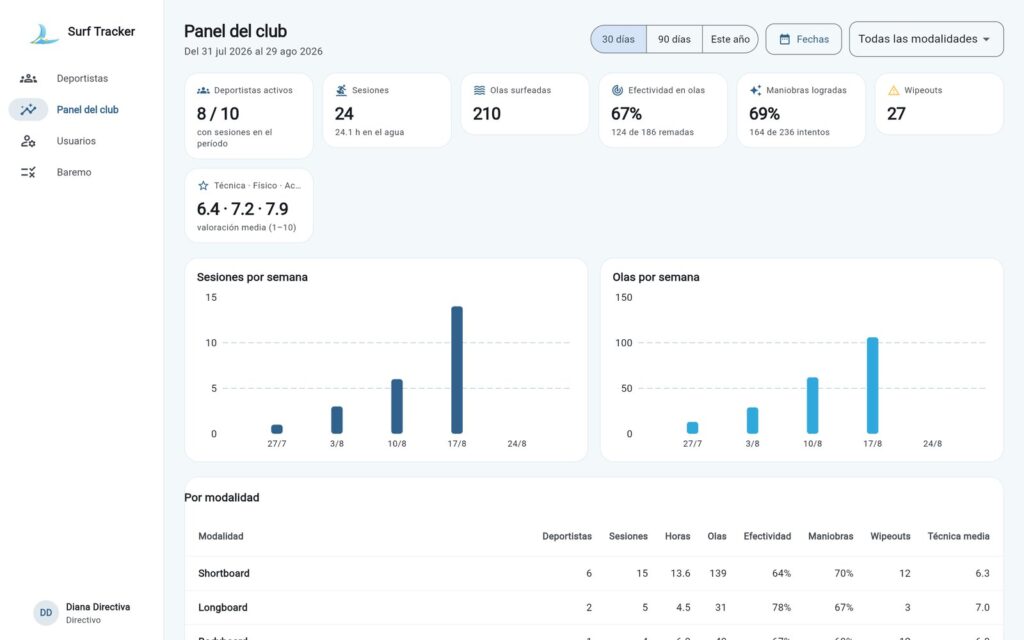Select the 30 días period toggle
This screenshot has height=640, width=1024.
point(618,39)
